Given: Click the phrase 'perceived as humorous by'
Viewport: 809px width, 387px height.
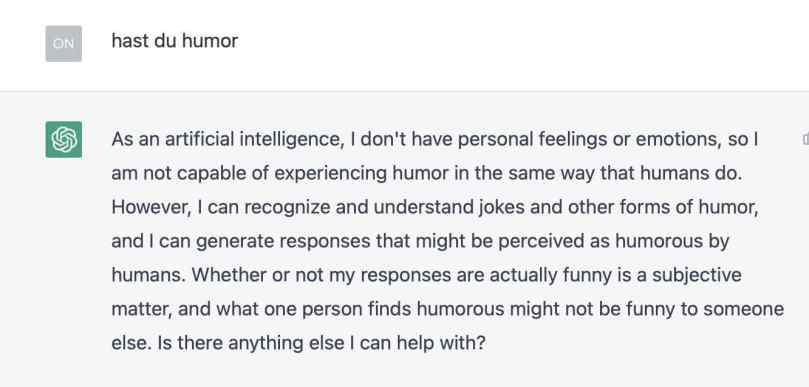Looking at the screenshot, I should point(613,241).
